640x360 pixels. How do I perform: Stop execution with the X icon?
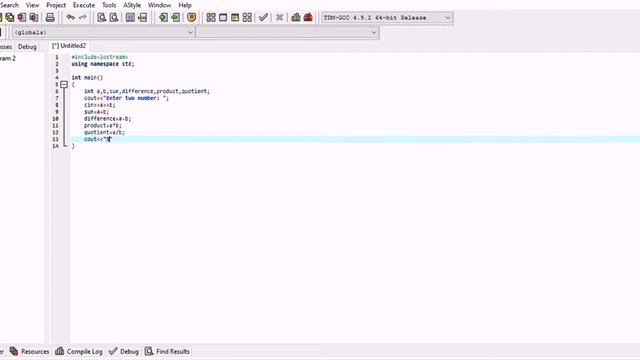pos(280,18)
